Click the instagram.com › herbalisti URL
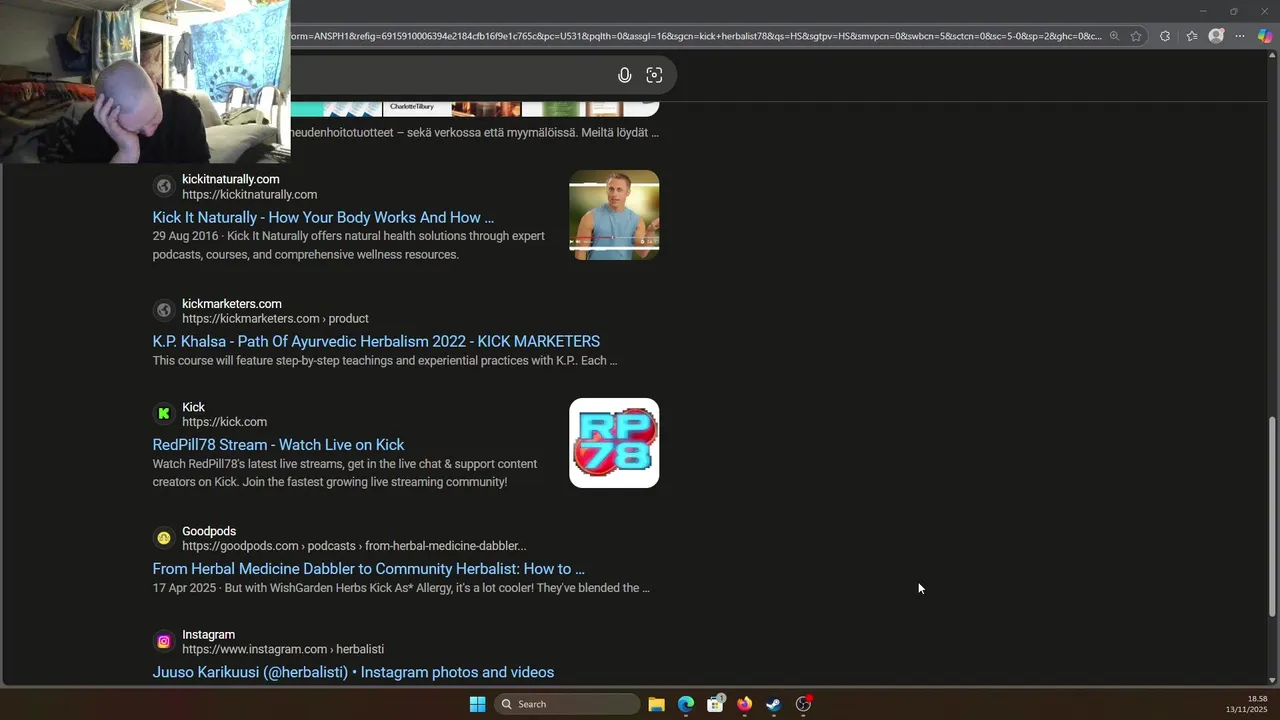The height and width of the screenshot is (720, 1280). (283, 650)
